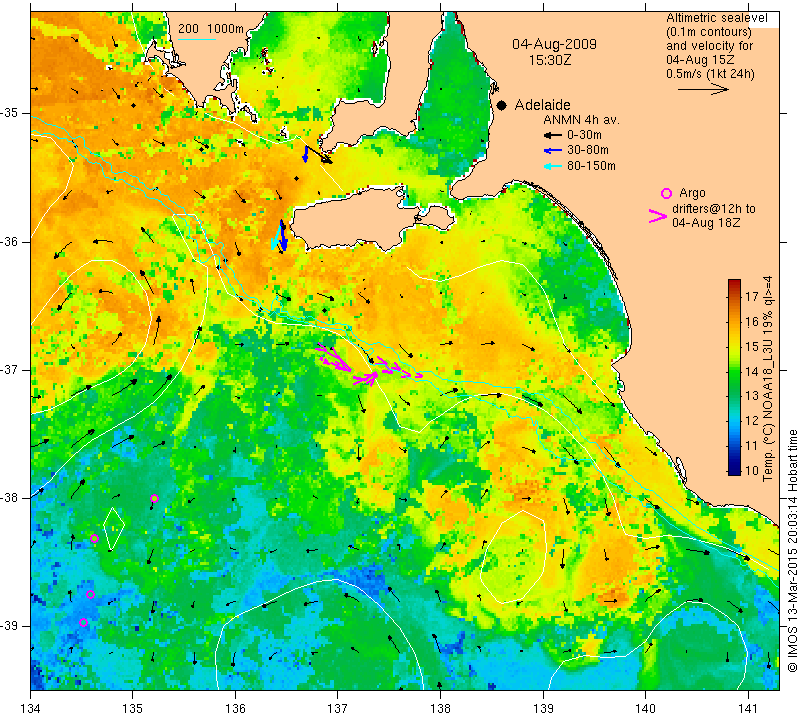Click the '80-150m' depth label
This screenshot has height=720, width=800.
591,166
